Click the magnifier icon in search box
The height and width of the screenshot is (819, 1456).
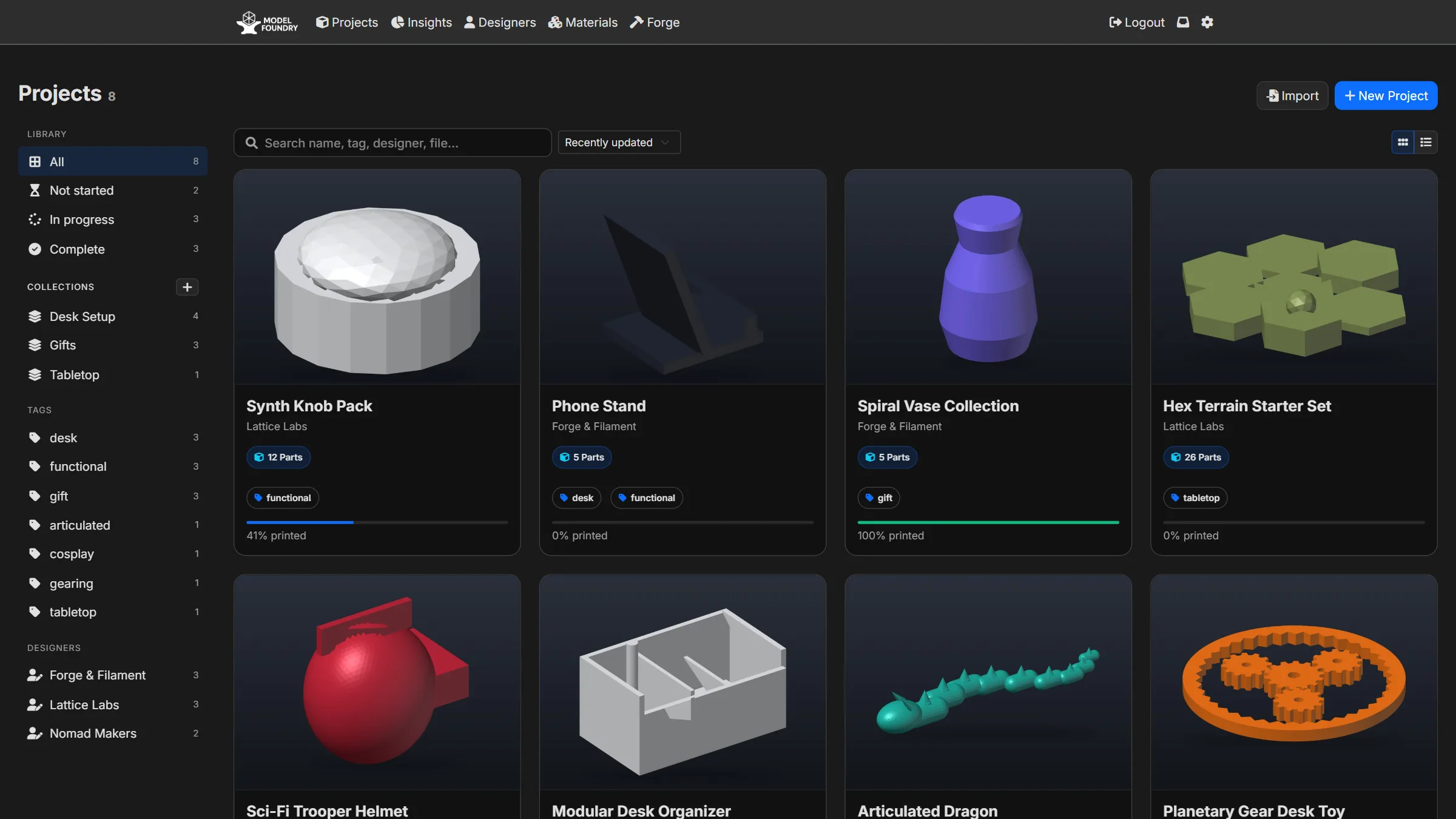(252, 143)
